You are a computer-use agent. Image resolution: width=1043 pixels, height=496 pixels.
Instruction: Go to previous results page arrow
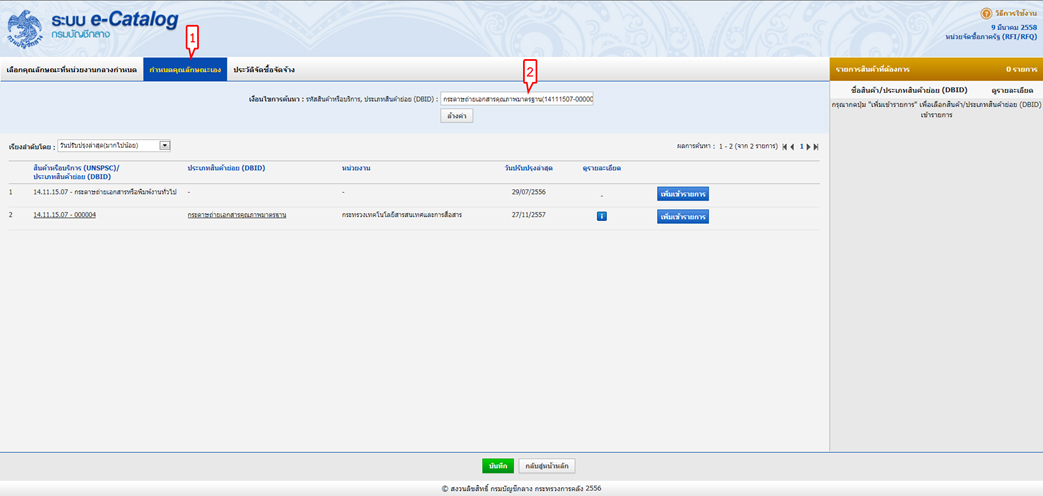[793, 147]
